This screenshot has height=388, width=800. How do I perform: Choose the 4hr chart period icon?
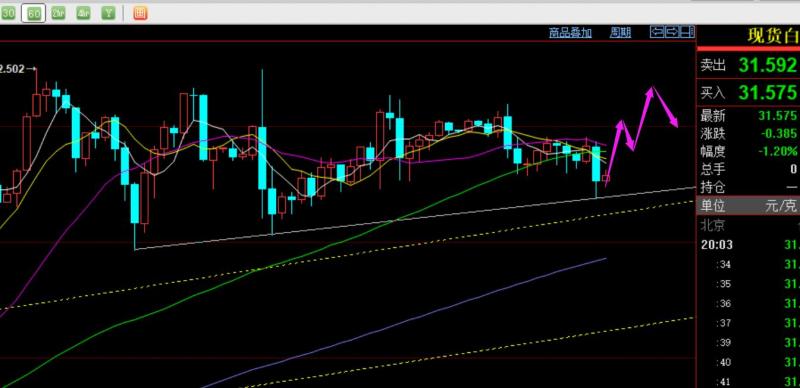(x=83, y=14)
